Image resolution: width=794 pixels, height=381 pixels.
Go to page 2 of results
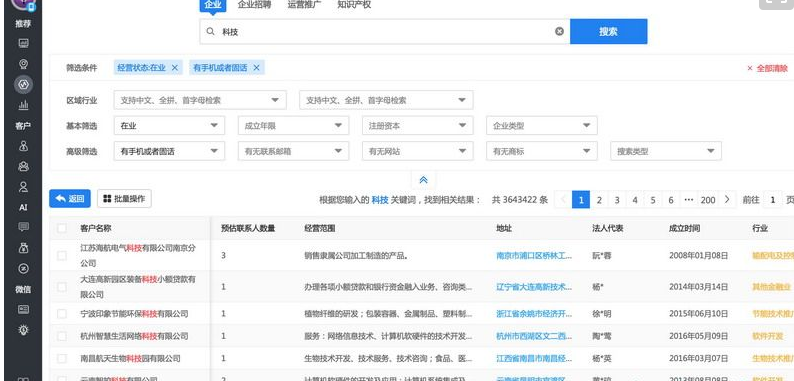599,200
